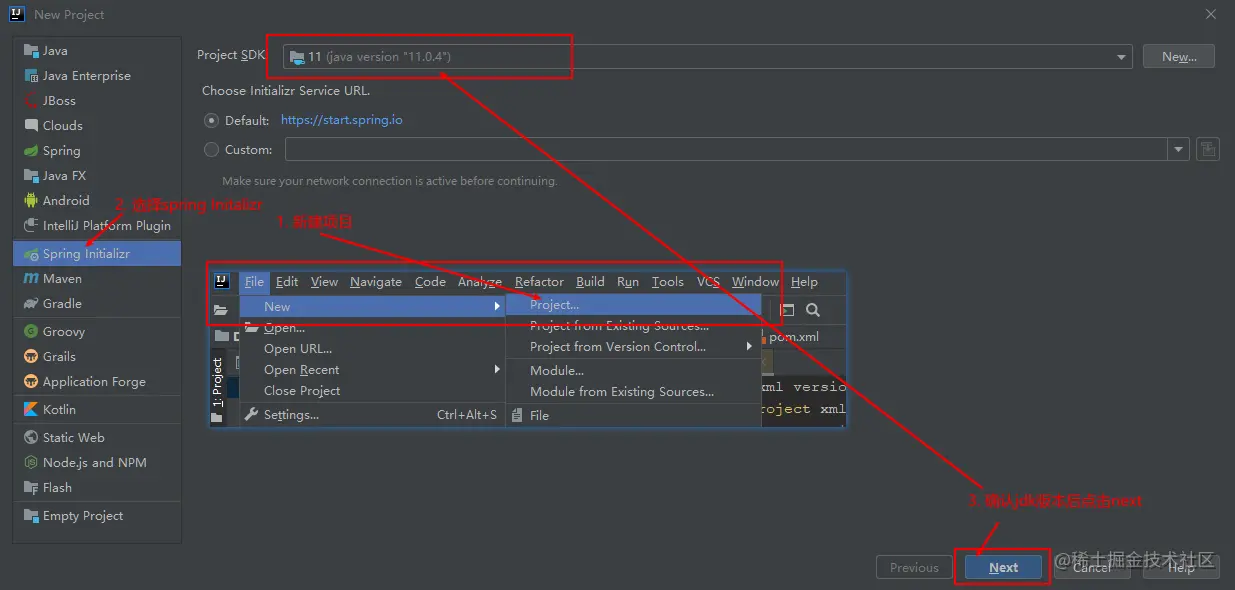
Task: Open the Analyze menu
Action: [x=480, y=282]
